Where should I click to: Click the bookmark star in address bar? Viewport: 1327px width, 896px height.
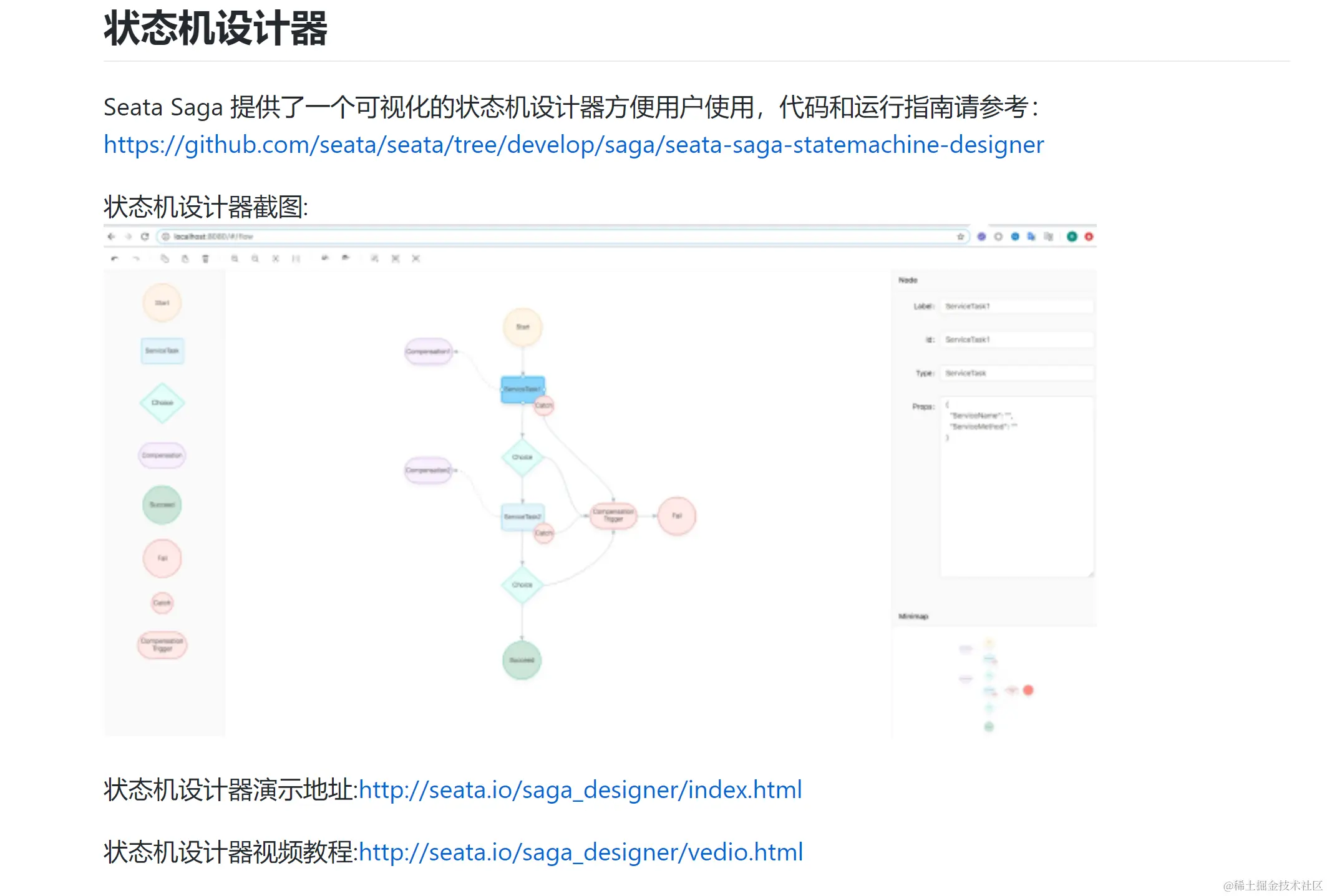tap(960, 236)
